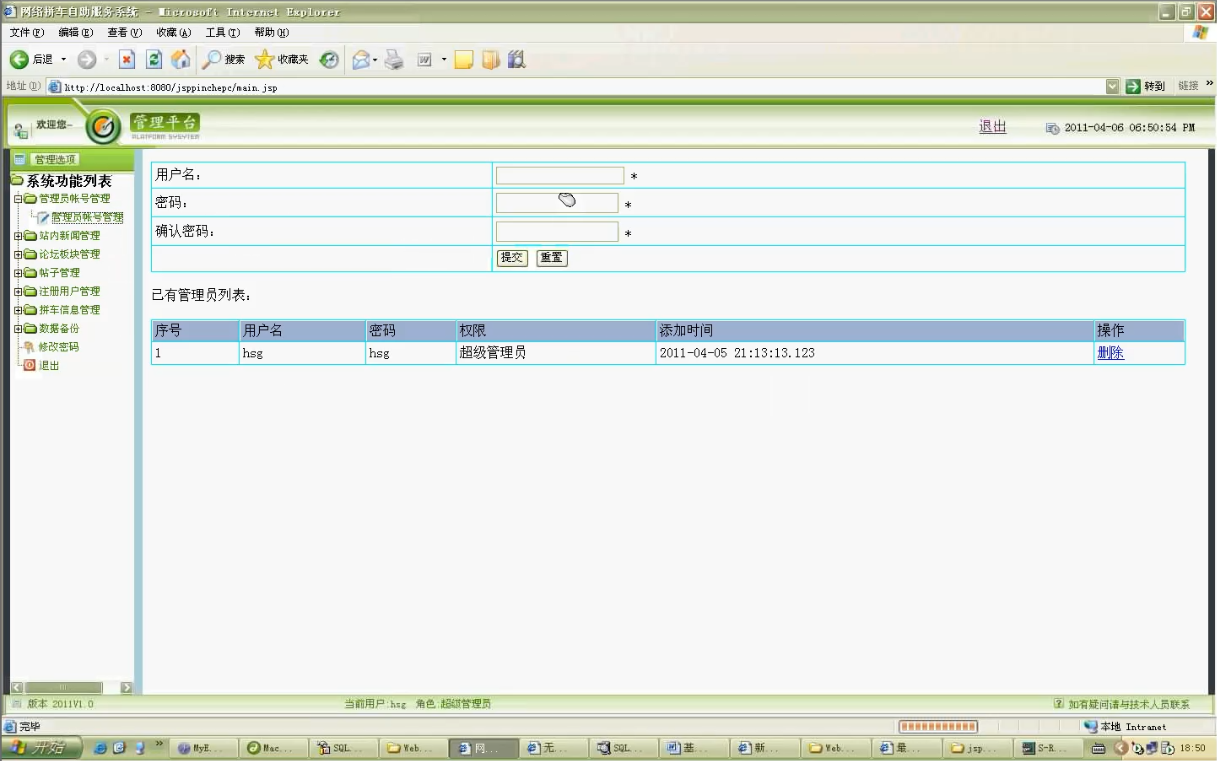This screenshot has width=1217, height=761.
Task: Click the address bar URL field
Action: tap(575, 87)
